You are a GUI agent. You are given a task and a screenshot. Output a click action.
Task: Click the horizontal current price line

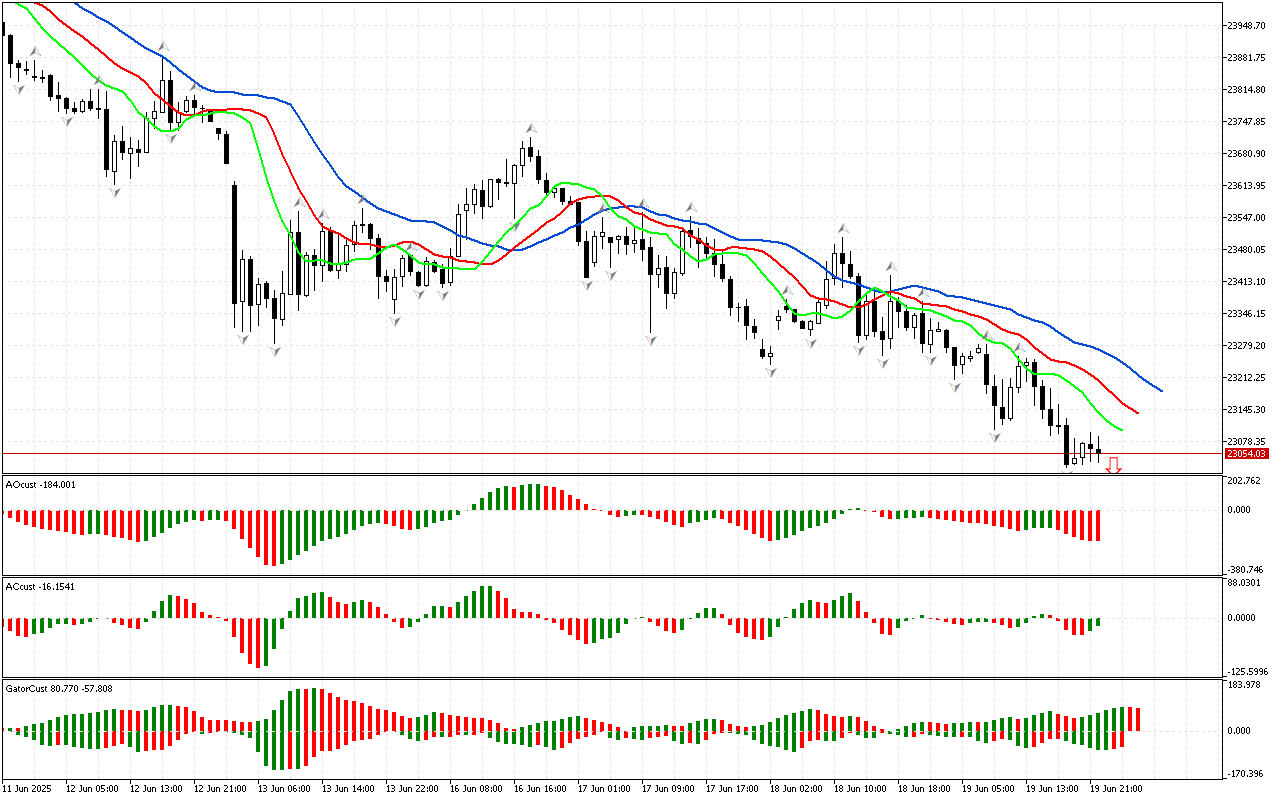[x=600, y=454]
